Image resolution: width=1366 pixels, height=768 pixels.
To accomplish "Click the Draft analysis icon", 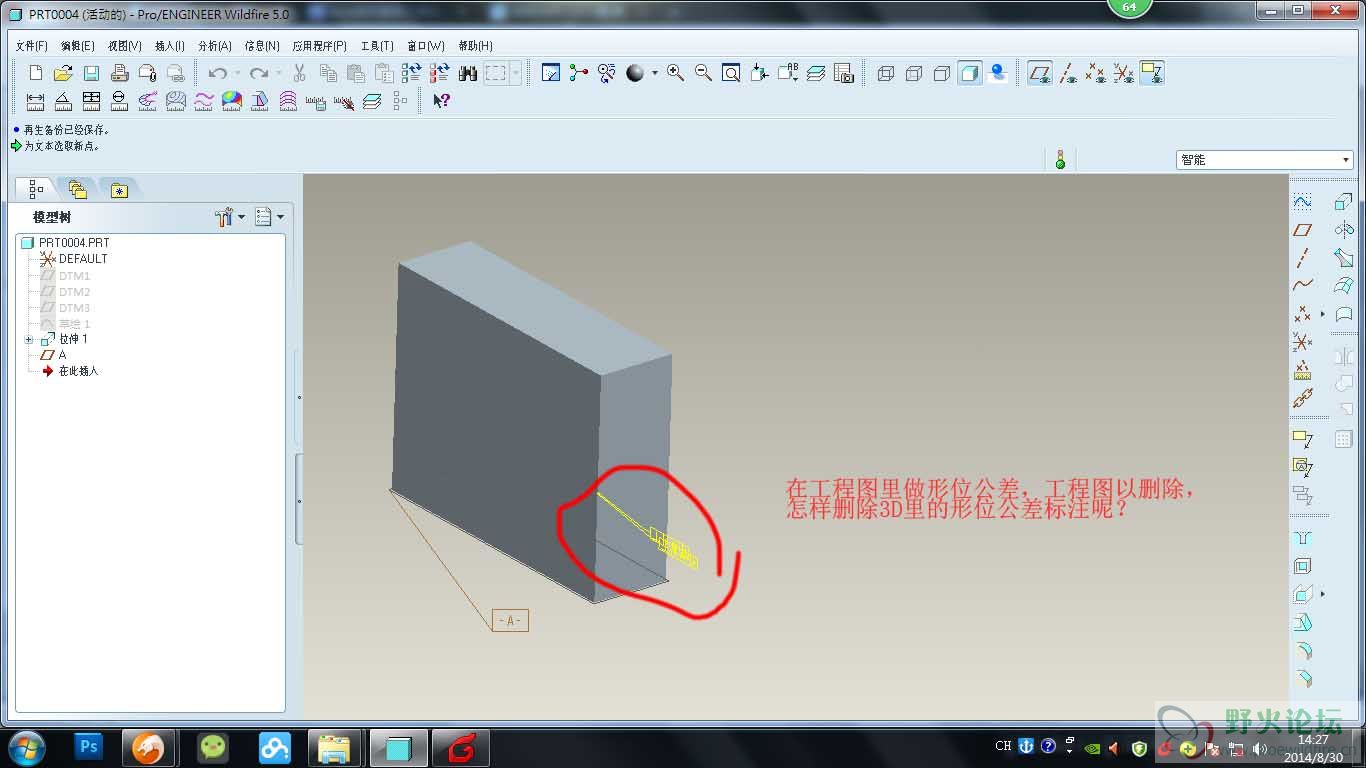I will (259, 101).
